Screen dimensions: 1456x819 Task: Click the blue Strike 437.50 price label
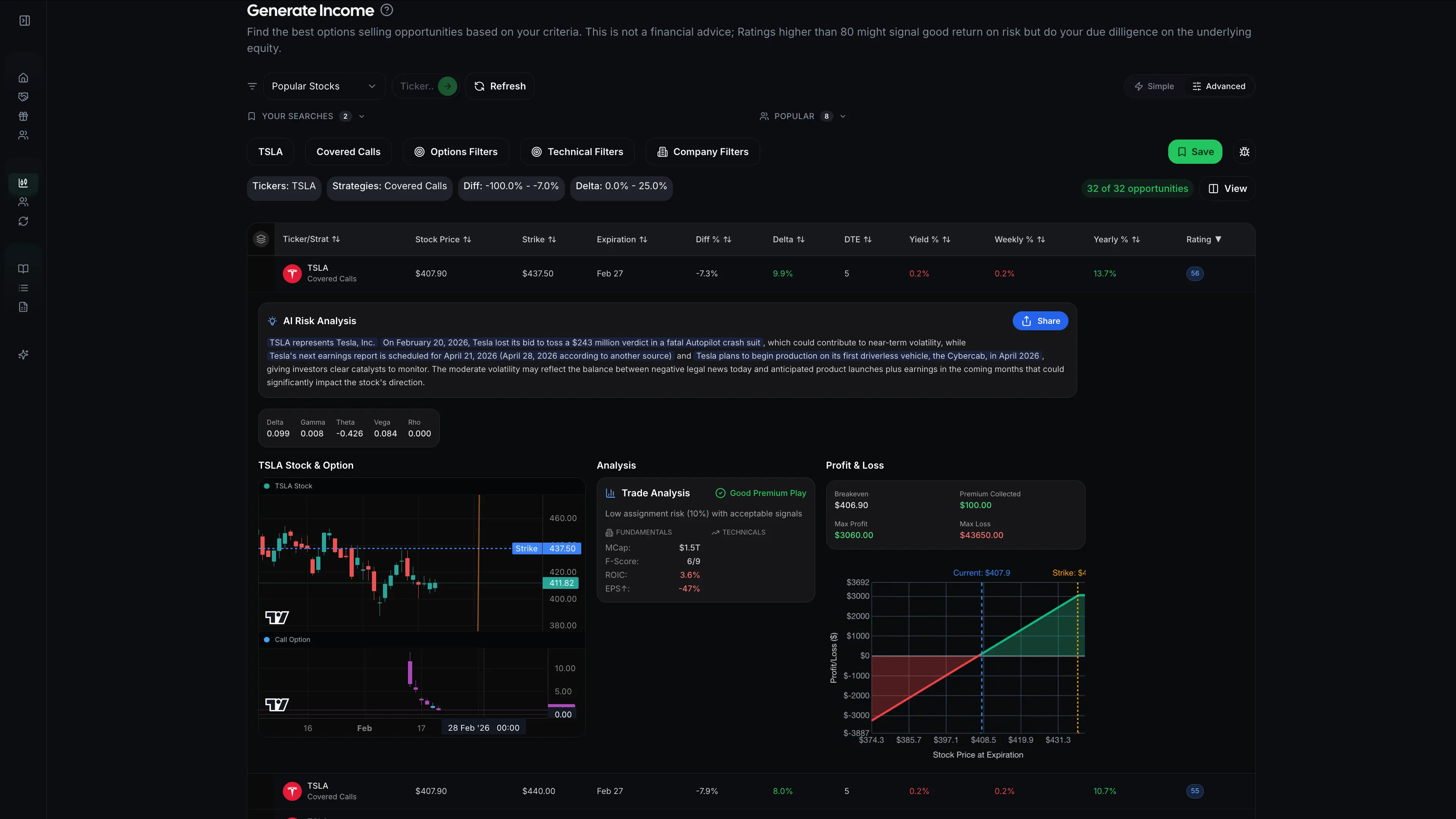(546, 548)
